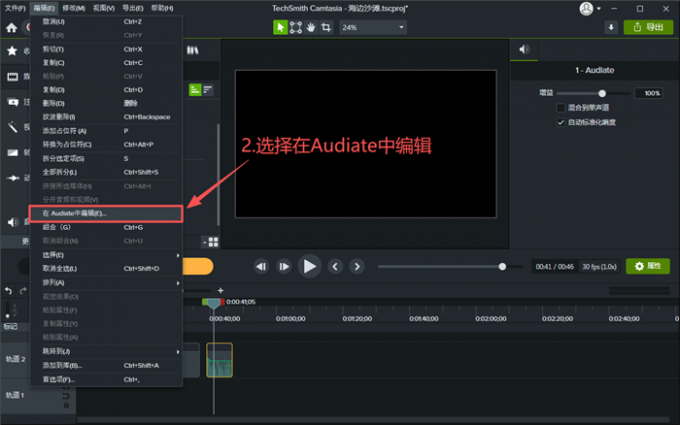Click the green 导出 export button

pos(648,27)
